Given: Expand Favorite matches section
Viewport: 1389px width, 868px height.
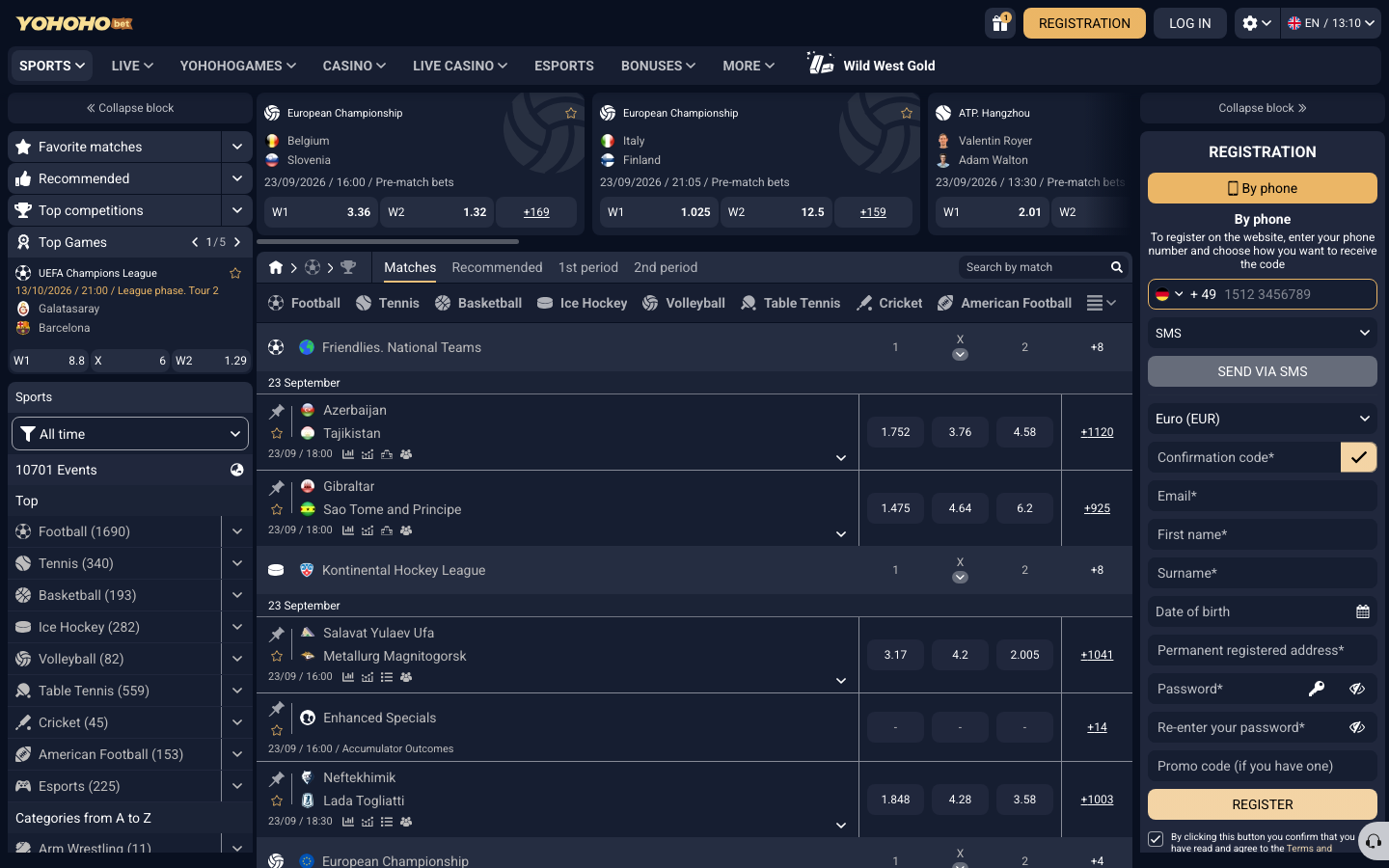Looking at the screenshot, I should (236, 147).
